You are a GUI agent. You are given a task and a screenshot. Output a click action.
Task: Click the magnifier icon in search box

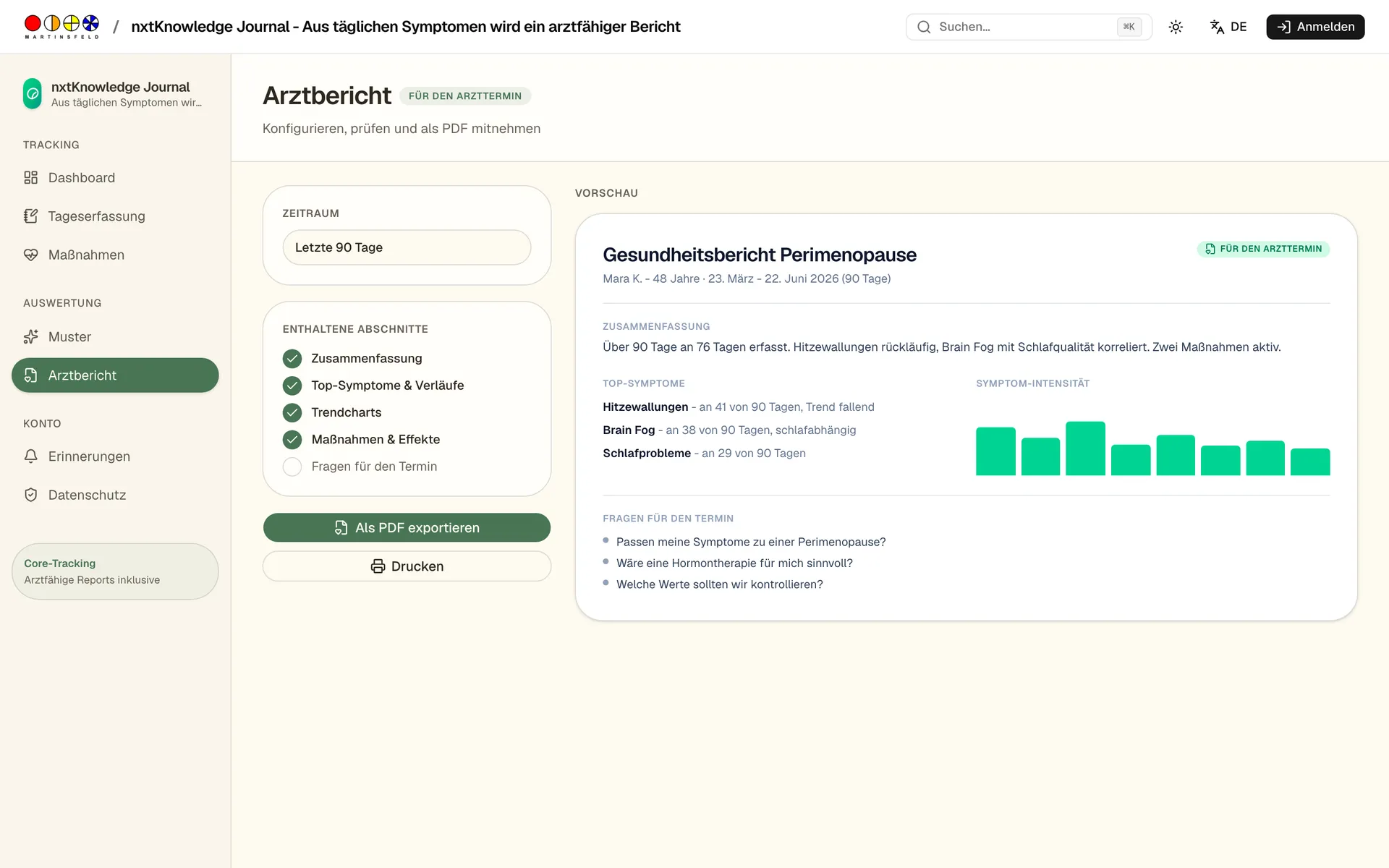[924, 27]
